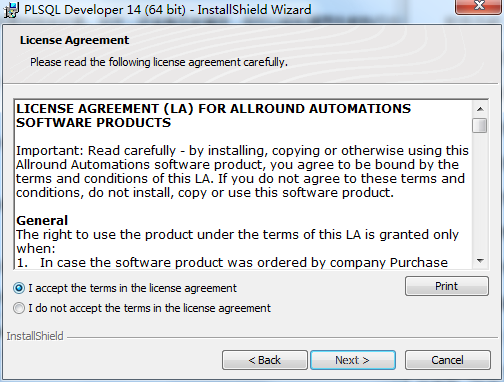This screenshot has width=504, height=382.
Task: Click the license scrollbar thumb
Action: [x=480, y=126]
